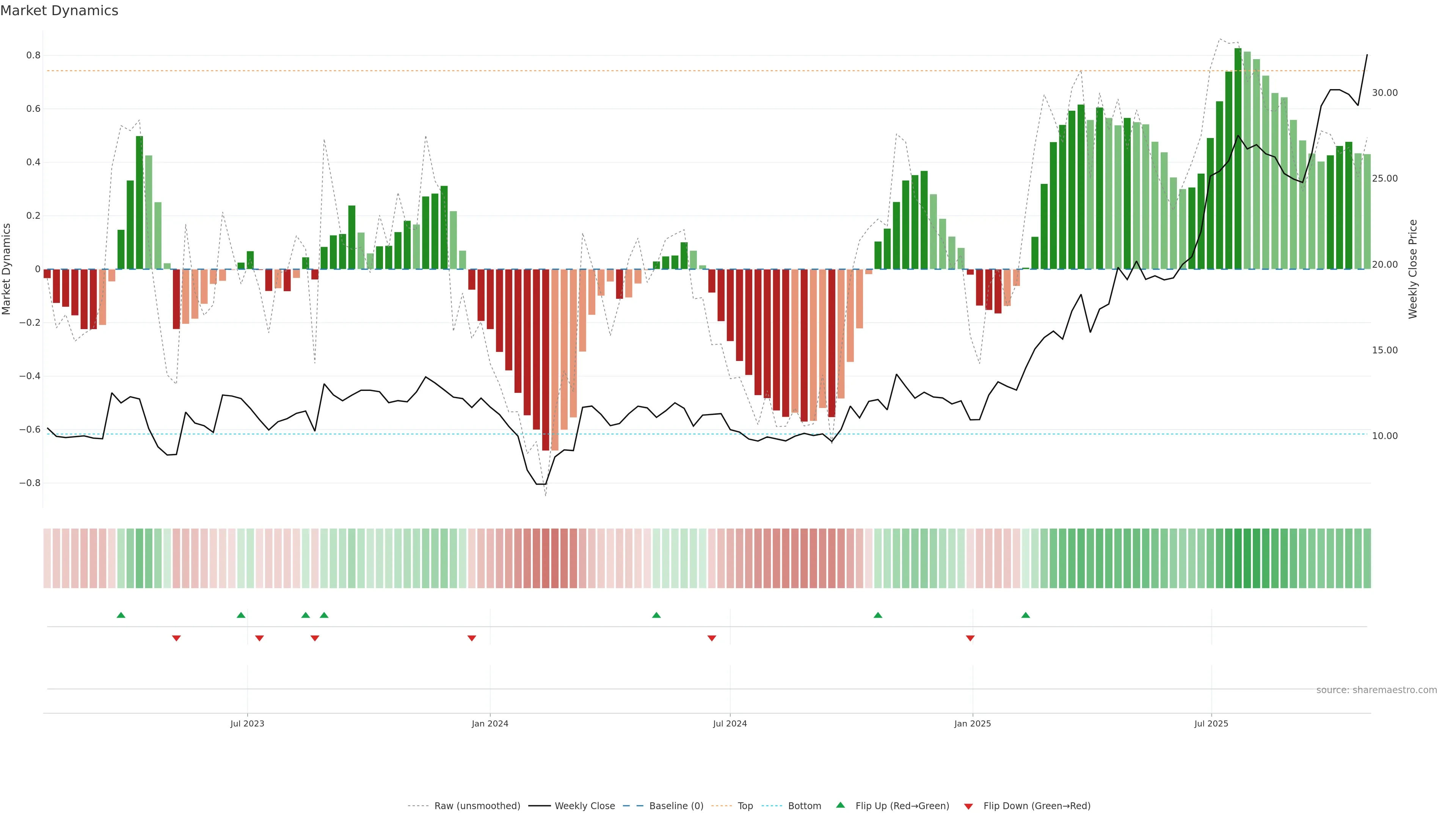Click the red flip-down marker just before Jan 2024
This screenshot has width=1456, height=819.
click(x=471, y=638)
